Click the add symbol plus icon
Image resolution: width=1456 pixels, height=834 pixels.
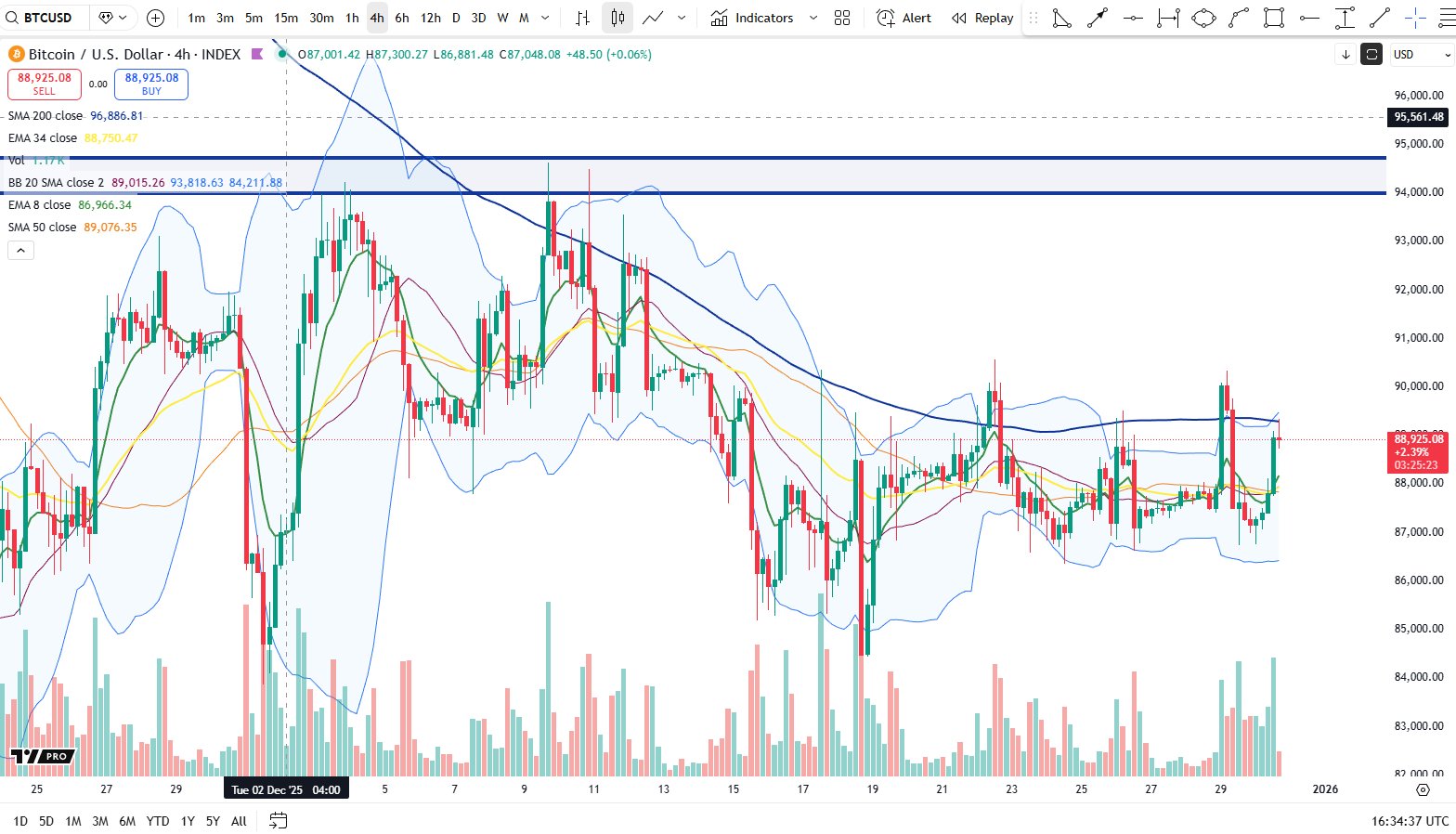[155, 18]
